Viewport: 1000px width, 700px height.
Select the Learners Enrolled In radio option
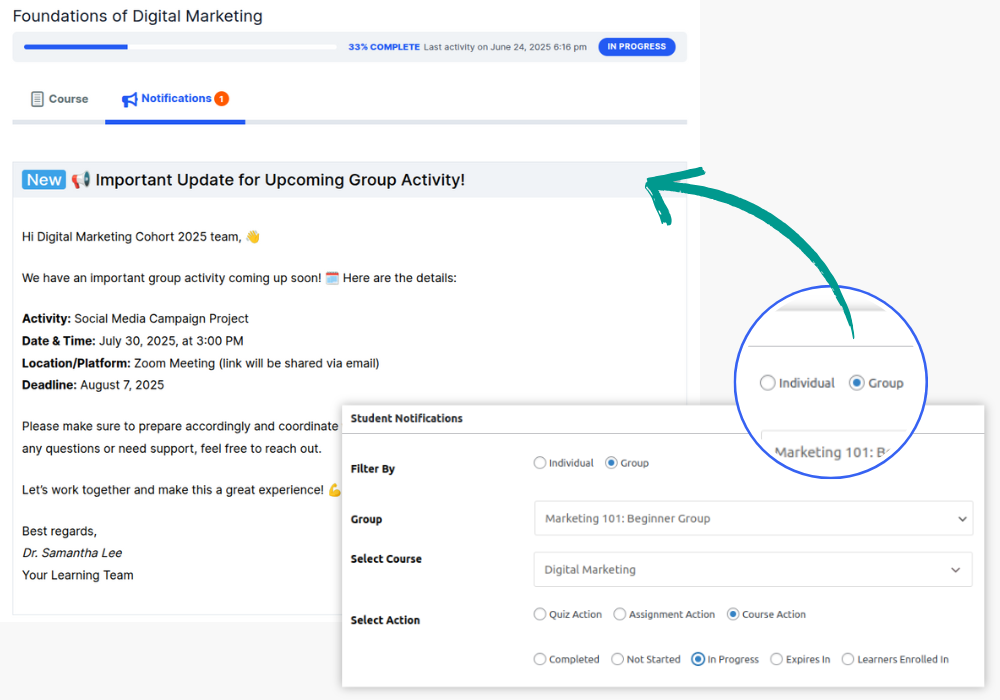(848, 659)
